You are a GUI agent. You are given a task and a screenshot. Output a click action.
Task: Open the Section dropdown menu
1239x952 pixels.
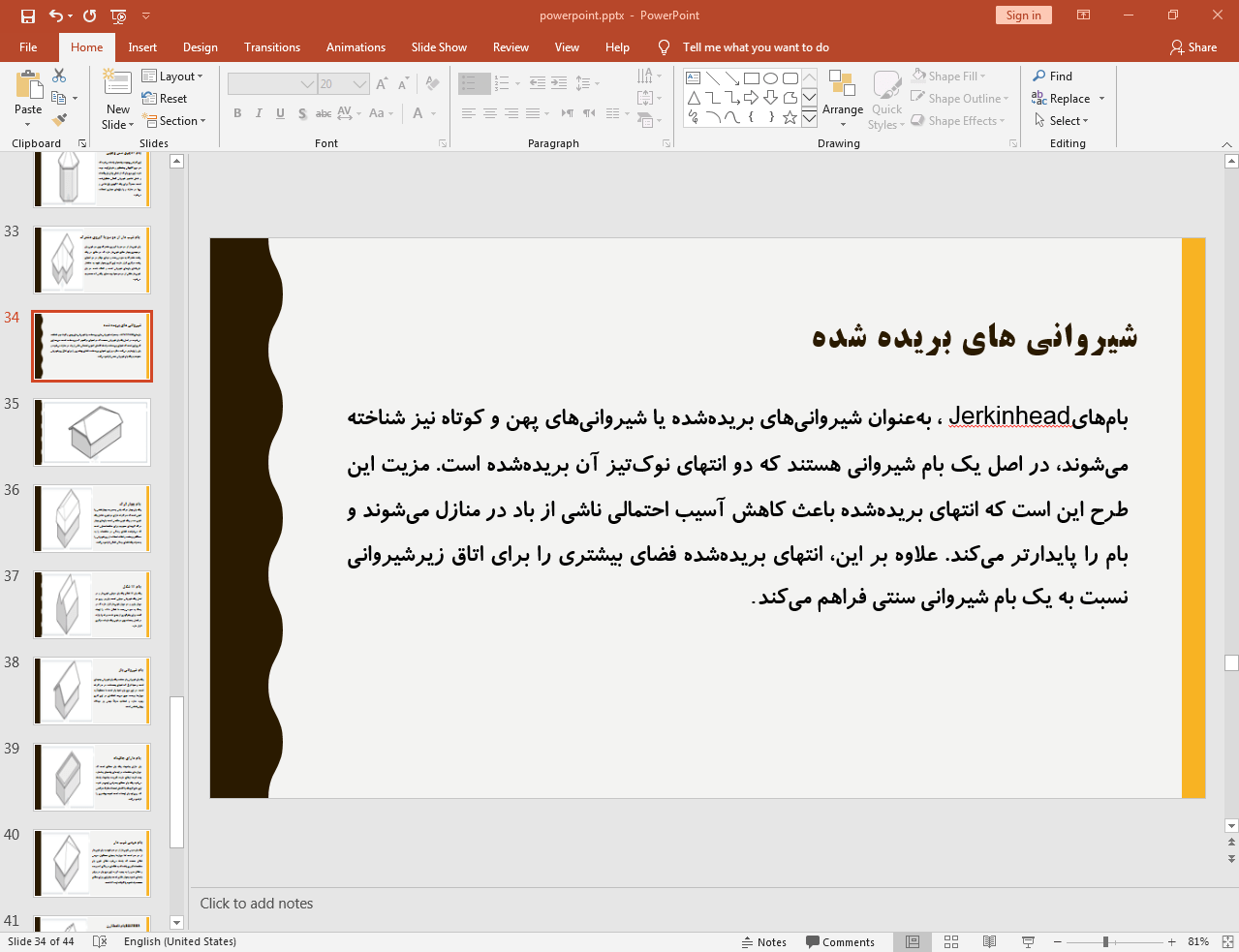[175, 121]
